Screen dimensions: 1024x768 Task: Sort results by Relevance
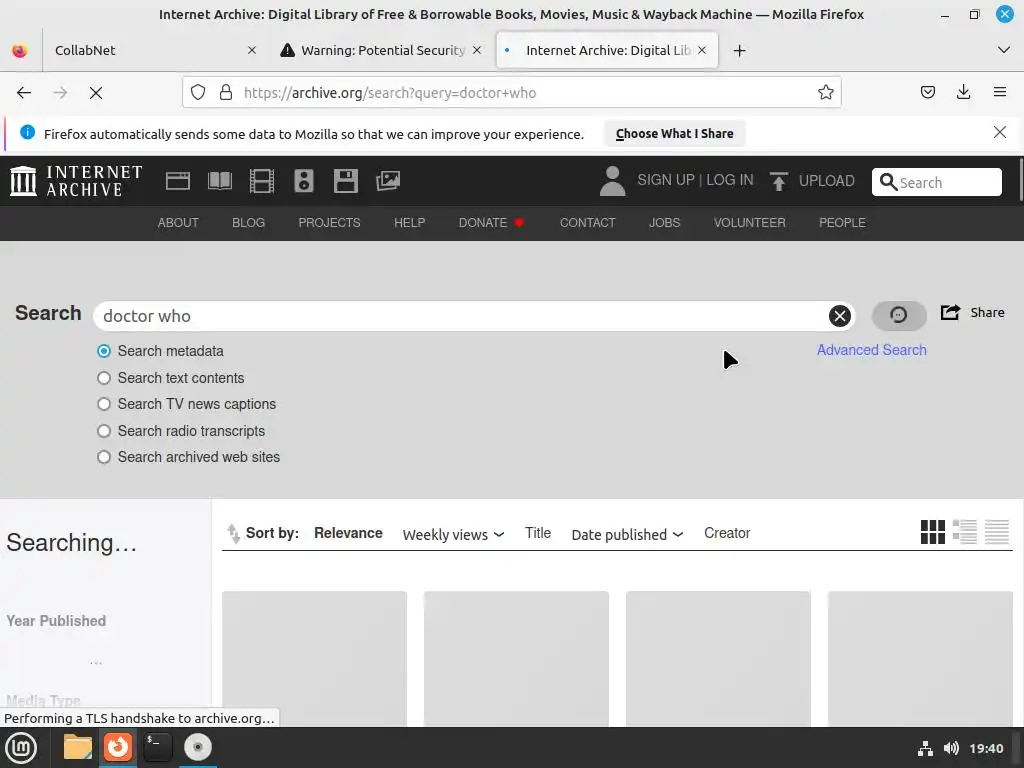point(348,533)
